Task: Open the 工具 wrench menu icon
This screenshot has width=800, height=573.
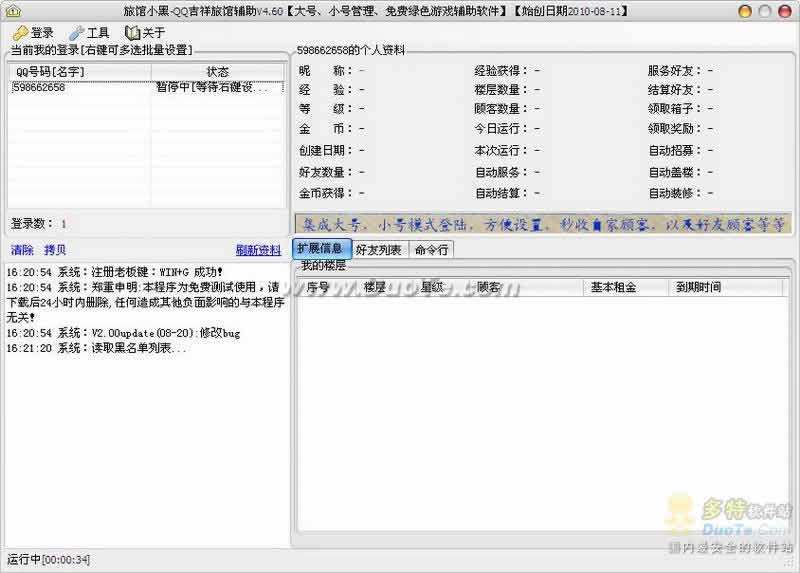Action: click(x=77, y=33)
